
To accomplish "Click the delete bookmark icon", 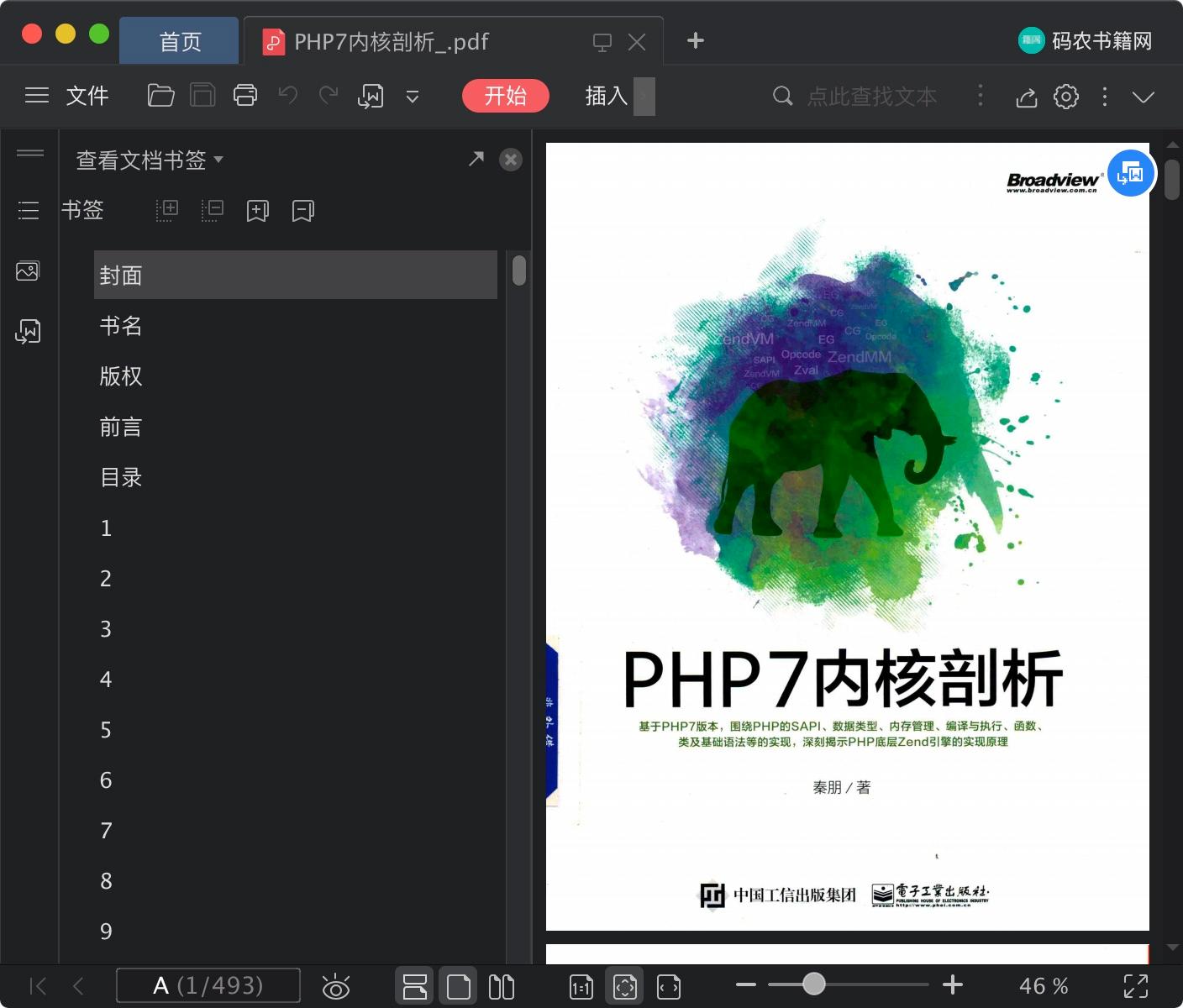I will pos(303,211).
